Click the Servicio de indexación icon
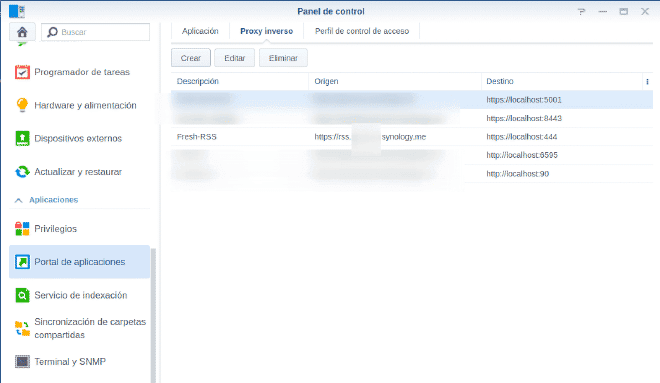This screenshot has height=383, width=660. 22,295
